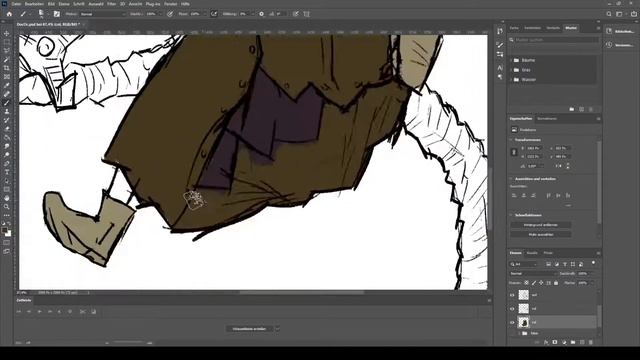Select the Type tool
The width and height of the screenshot is (640, 360).
pyautogui.click(x=7, y=172)
